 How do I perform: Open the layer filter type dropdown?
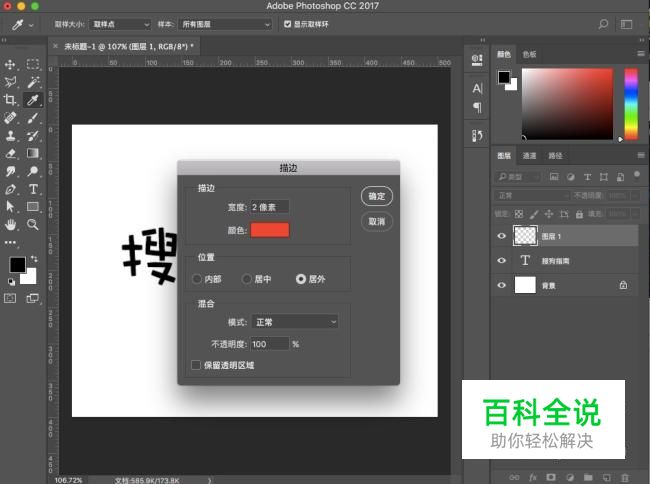(x=518, y=177)
